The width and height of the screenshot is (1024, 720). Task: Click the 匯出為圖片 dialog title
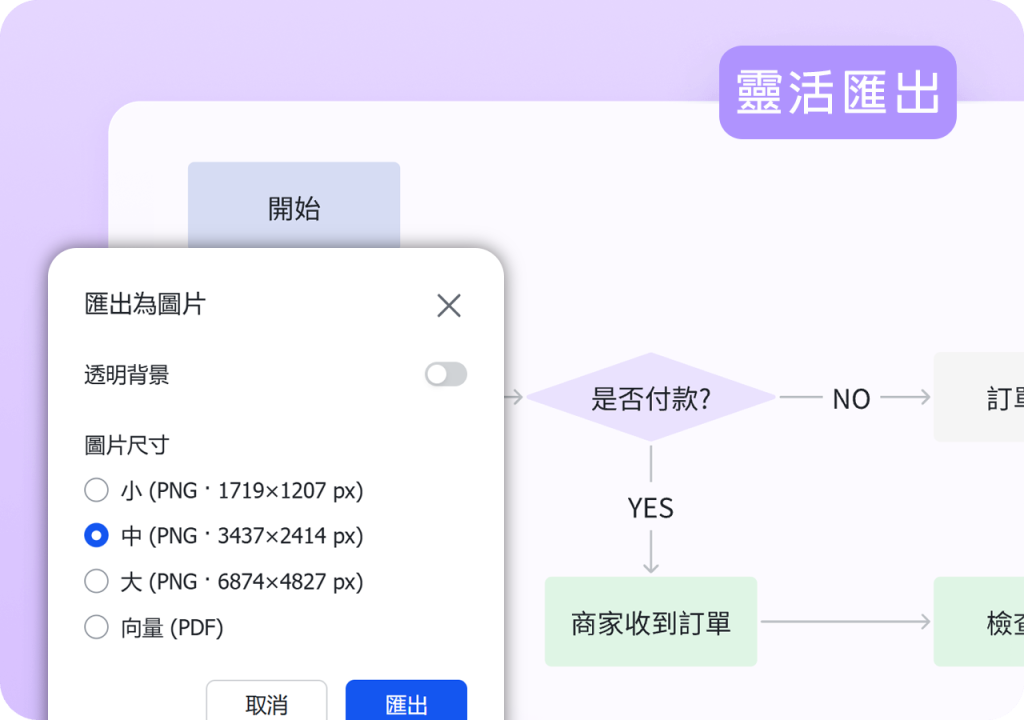click(145, 304)
